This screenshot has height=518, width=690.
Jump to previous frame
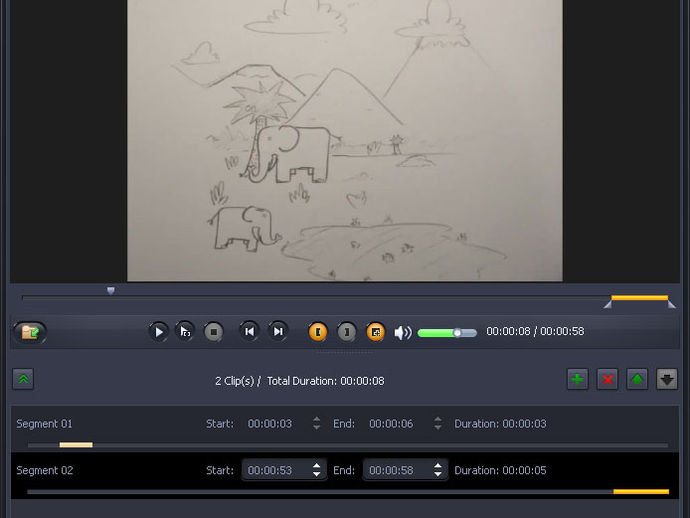(249, 331)
